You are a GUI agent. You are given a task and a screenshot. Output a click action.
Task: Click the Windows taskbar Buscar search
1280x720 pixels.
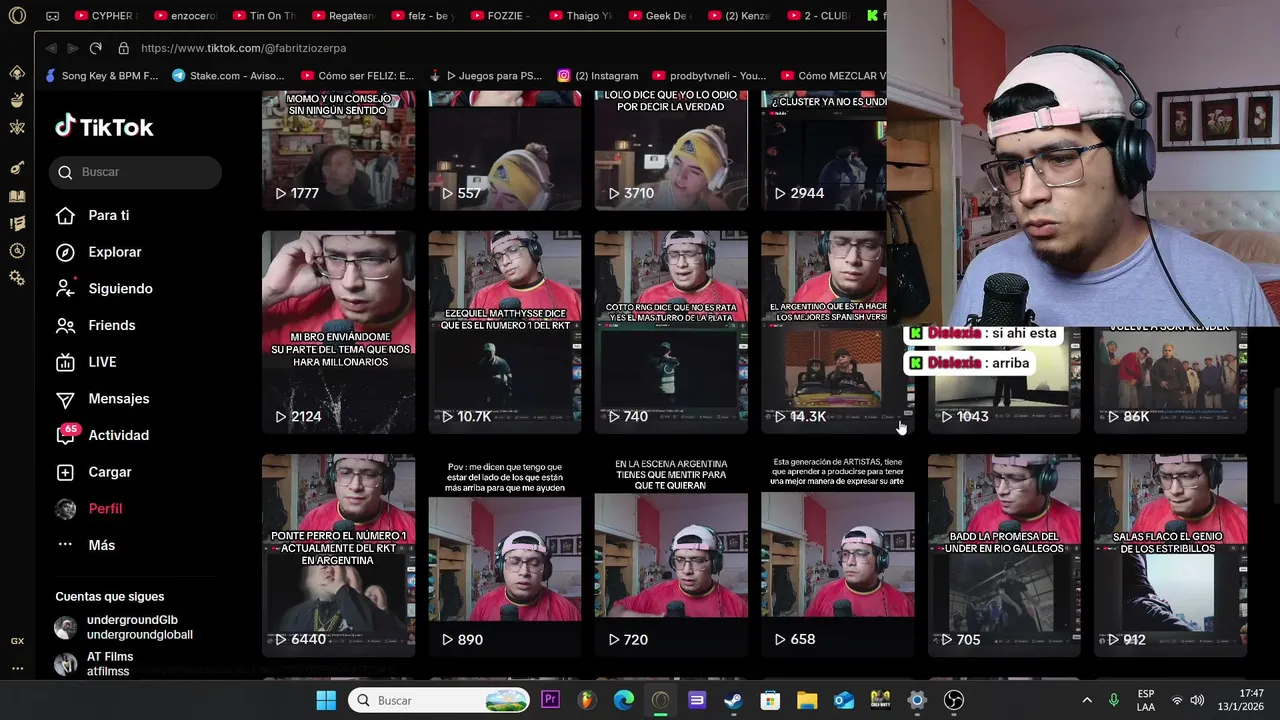441,700
